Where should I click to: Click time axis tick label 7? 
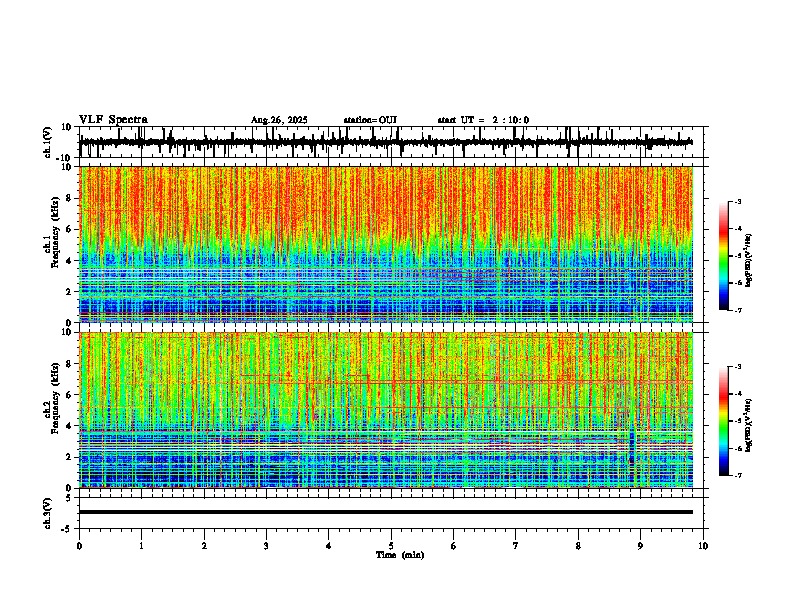(x=516, y=546)
